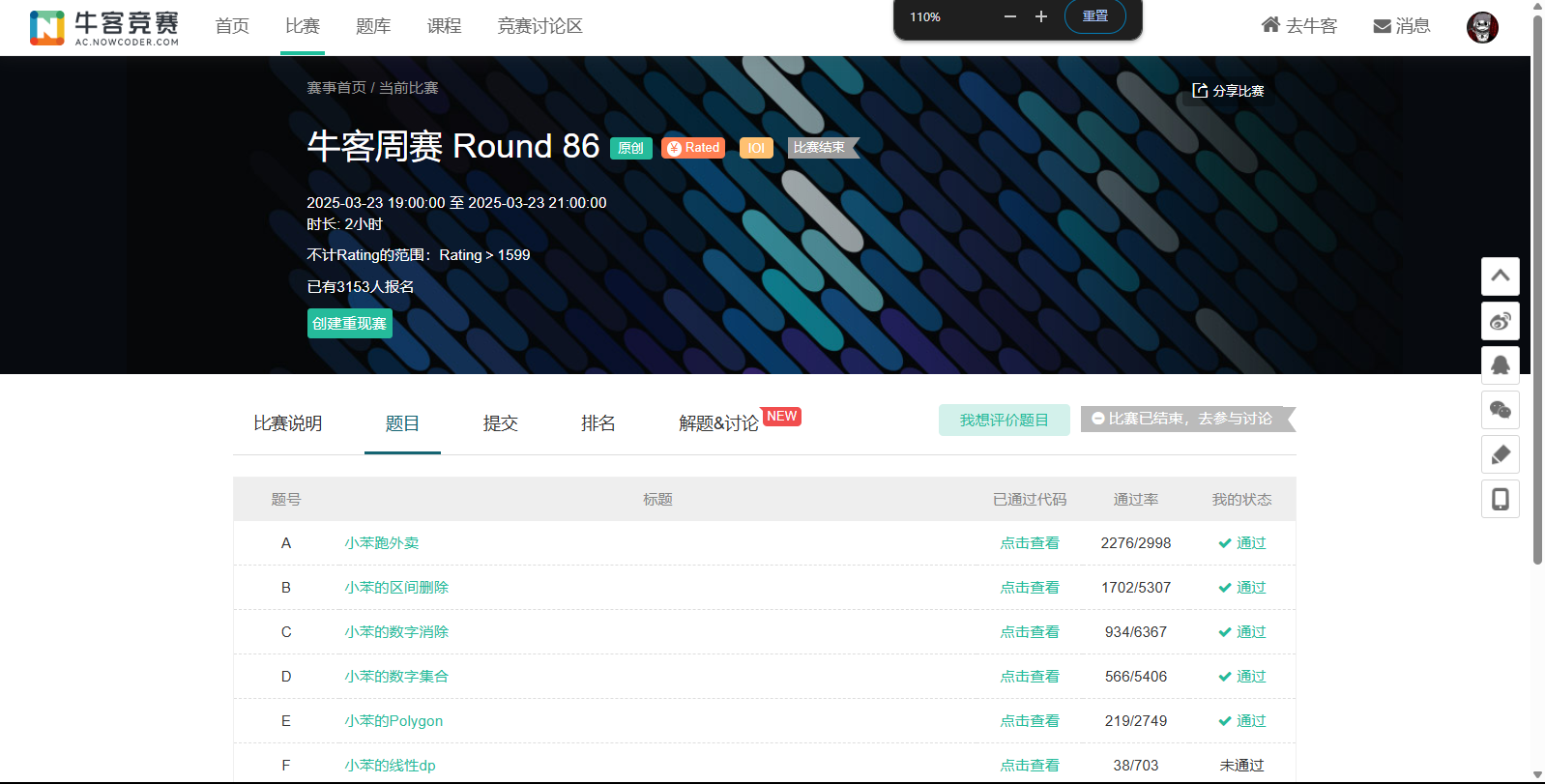
Task: Open the 比赛 navigation item
Action: coord(303,26)
